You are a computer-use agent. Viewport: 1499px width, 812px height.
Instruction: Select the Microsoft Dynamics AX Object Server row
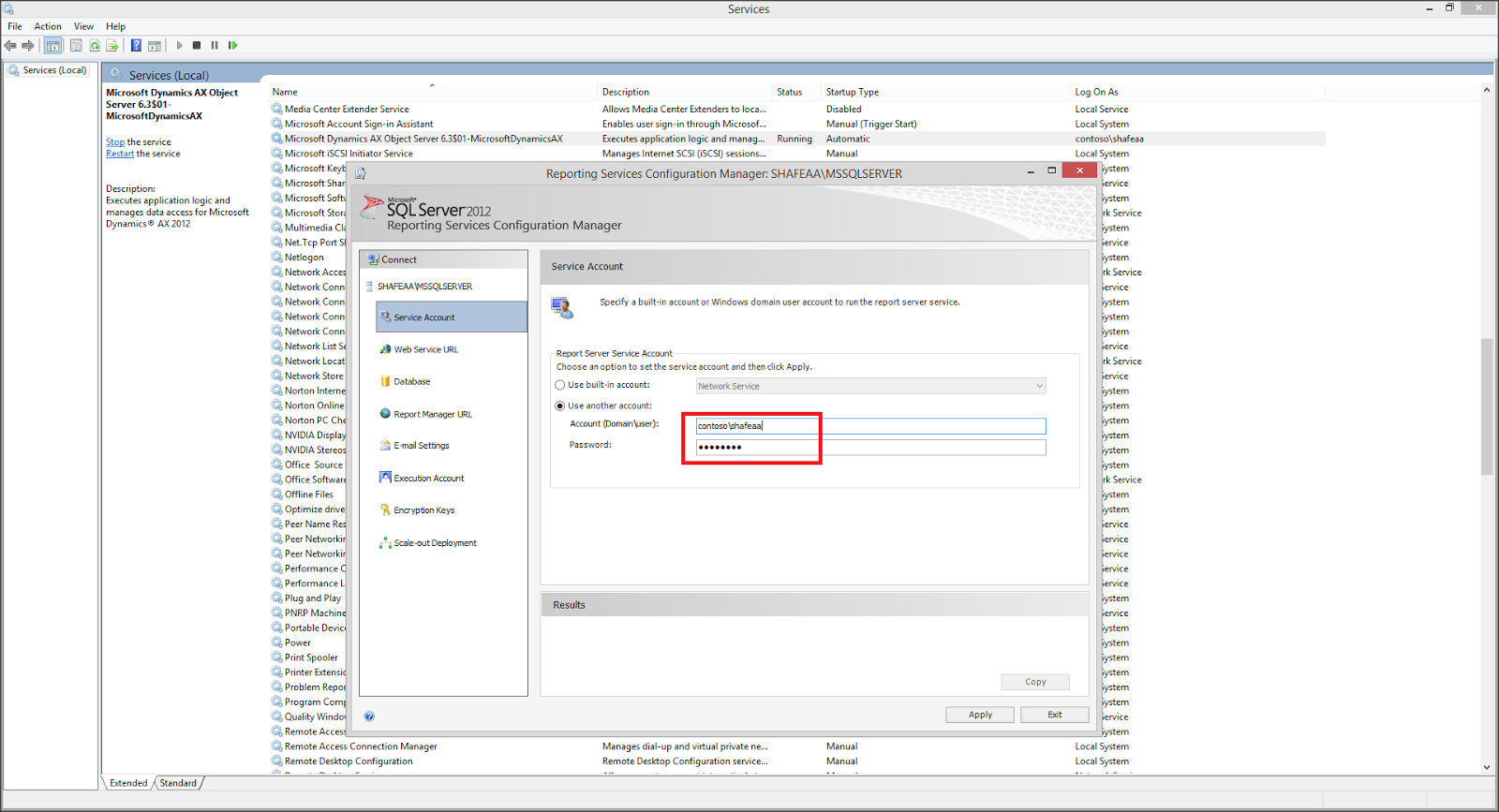click(x=797, y=139)
